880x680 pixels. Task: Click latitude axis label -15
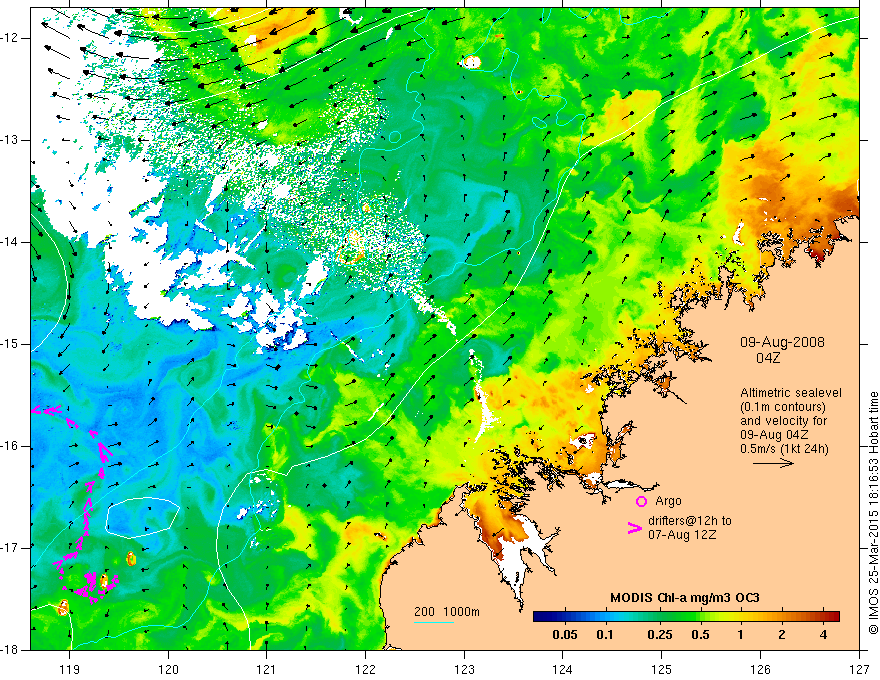[11, 344]
